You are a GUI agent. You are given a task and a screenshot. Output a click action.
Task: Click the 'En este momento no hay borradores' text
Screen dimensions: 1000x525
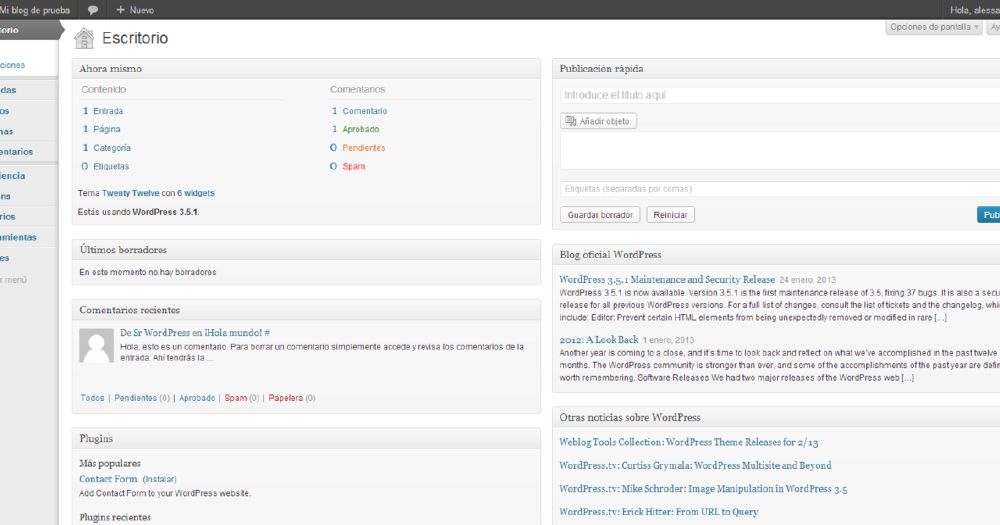(x=147, y=272)
